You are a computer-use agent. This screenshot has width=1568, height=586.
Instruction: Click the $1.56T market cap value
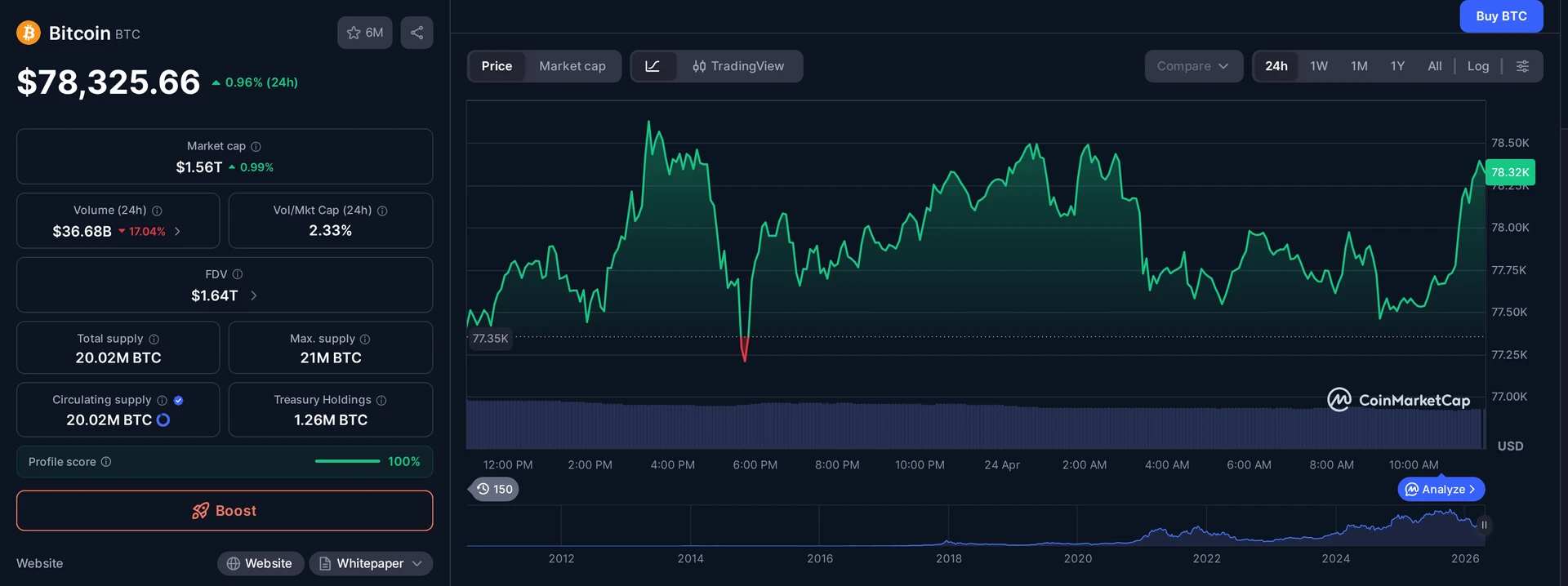[199, 167]
